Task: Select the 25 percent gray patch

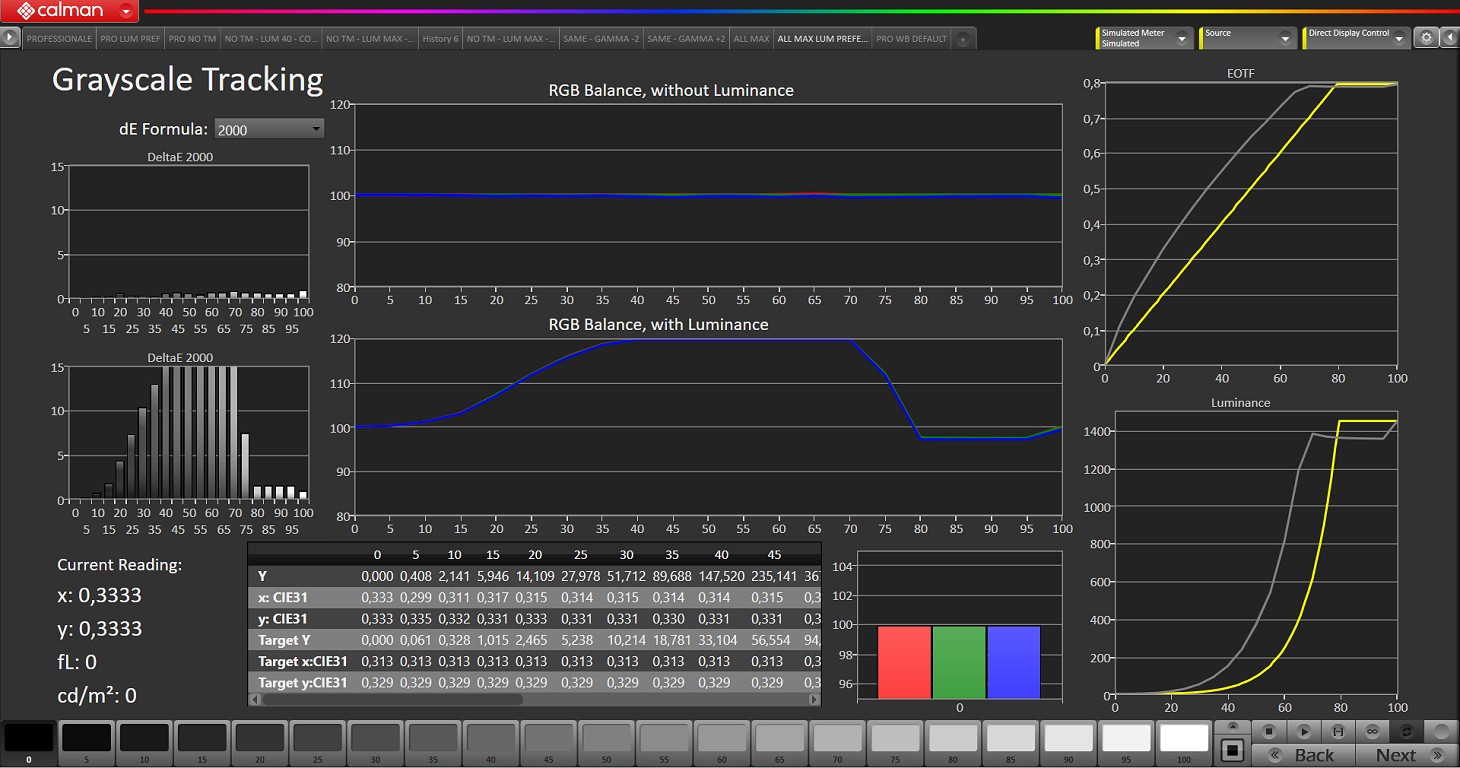Action: (317, 742)
